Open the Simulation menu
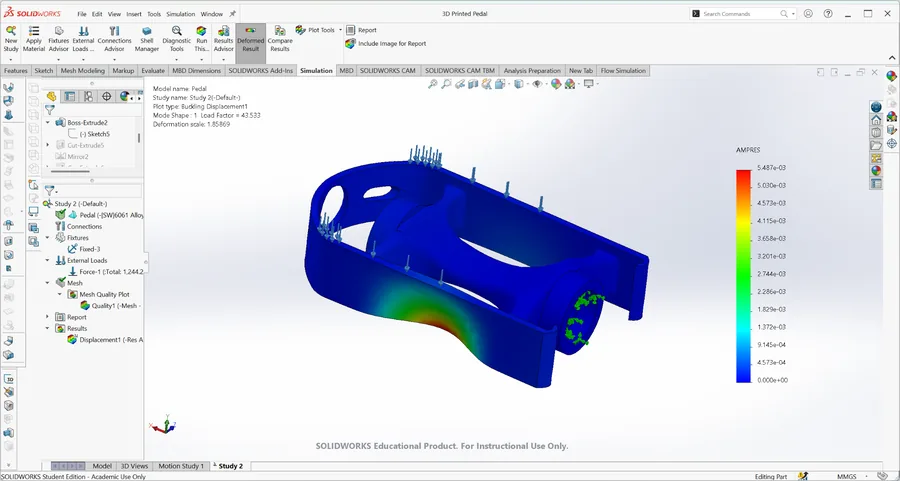Screen dimensions: 900x481 [x=181, y=14]
